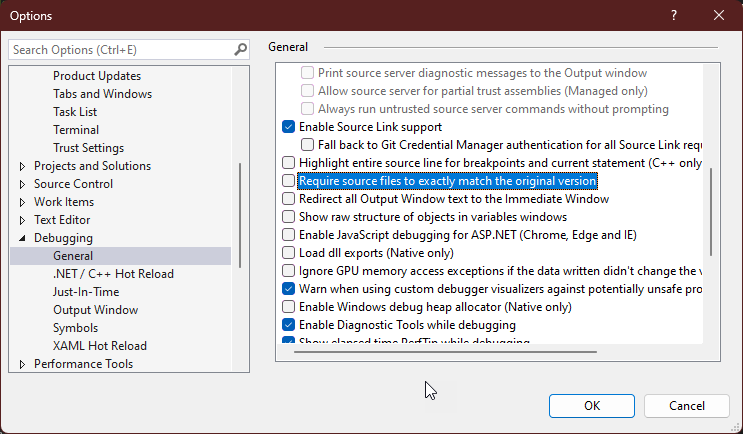Open XAML Hot Reload settings
This screenshot has width=743, height=434.
(100, 346)
